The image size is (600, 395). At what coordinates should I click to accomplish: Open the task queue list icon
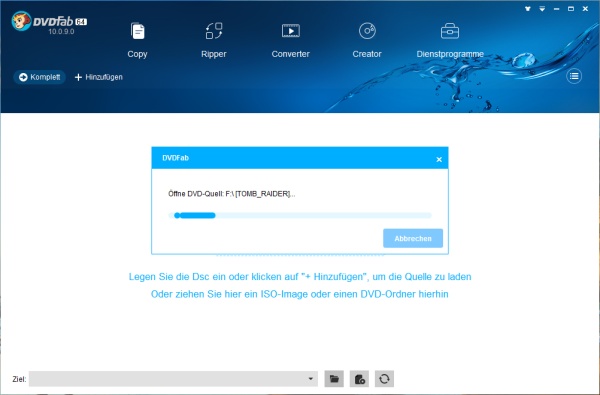click(574, 76)
